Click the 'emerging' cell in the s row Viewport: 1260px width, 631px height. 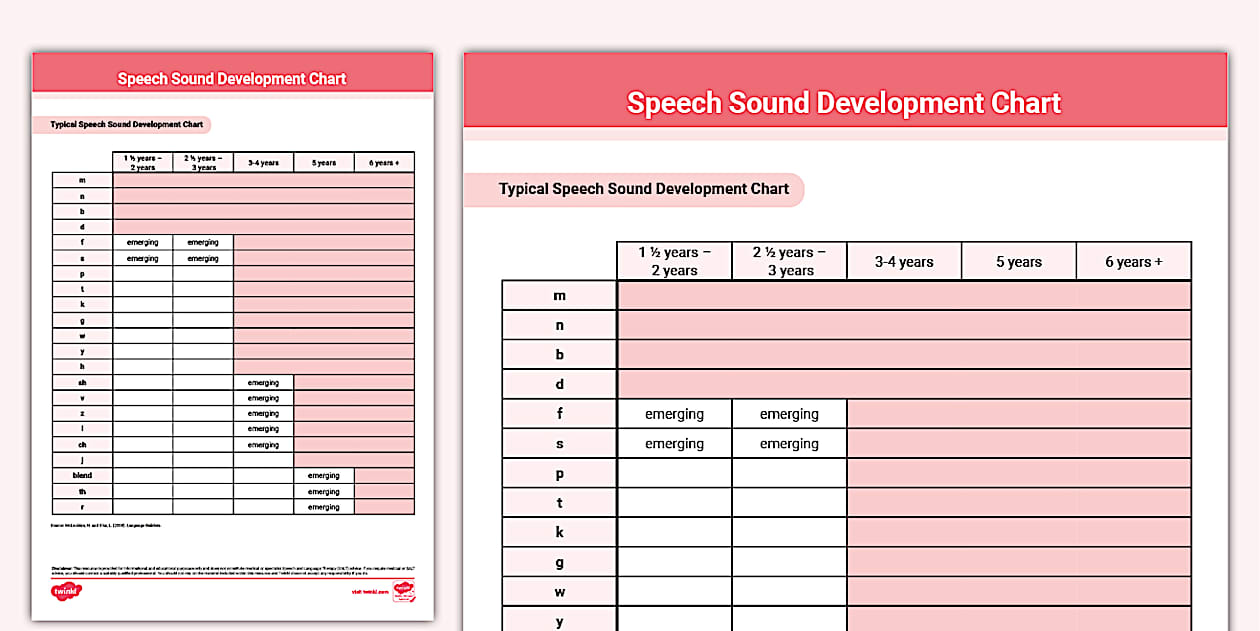(x=675, y=443)
